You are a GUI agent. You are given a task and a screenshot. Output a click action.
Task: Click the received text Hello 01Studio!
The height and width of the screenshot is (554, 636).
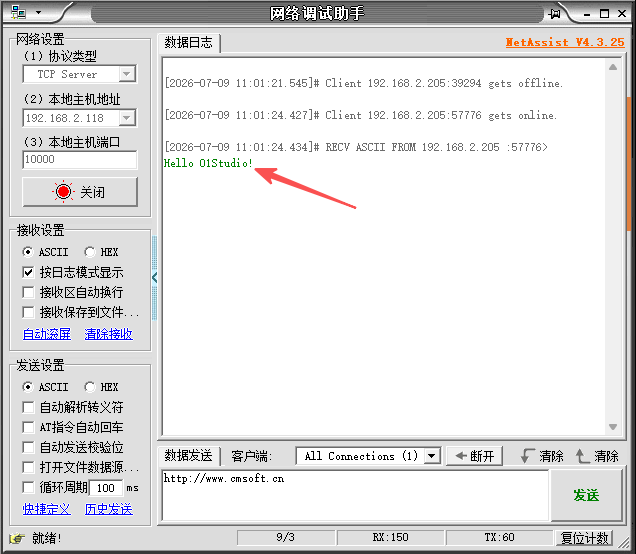click(208, 163)
